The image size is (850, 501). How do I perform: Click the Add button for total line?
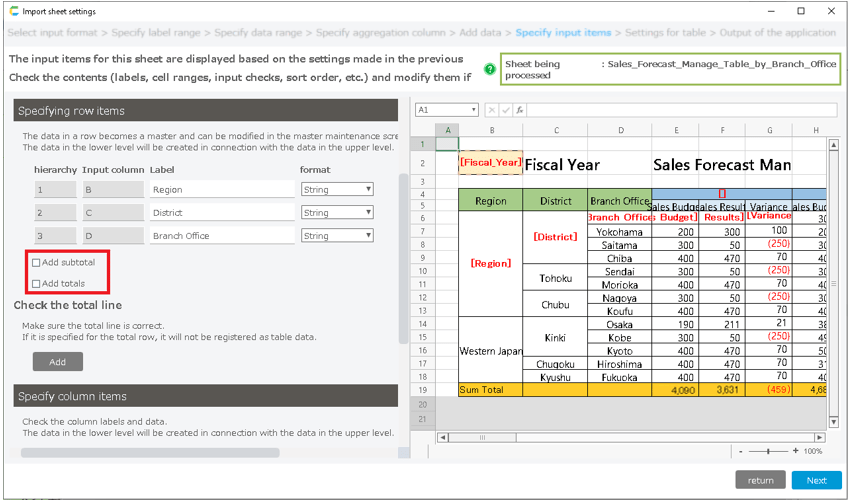click(57, 362)
